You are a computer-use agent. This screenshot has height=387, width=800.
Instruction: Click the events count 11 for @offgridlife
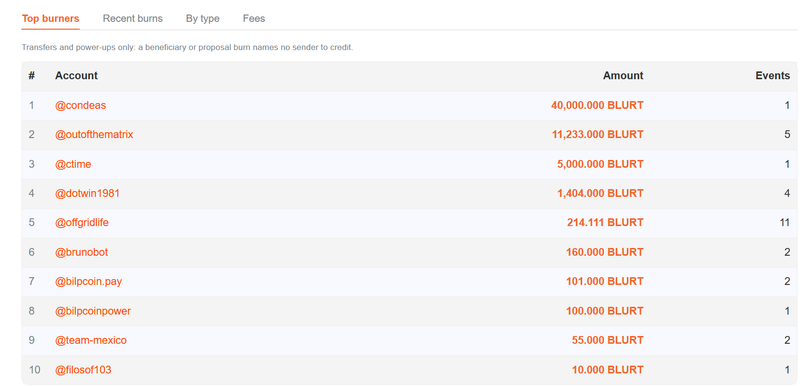coord(785,223)
